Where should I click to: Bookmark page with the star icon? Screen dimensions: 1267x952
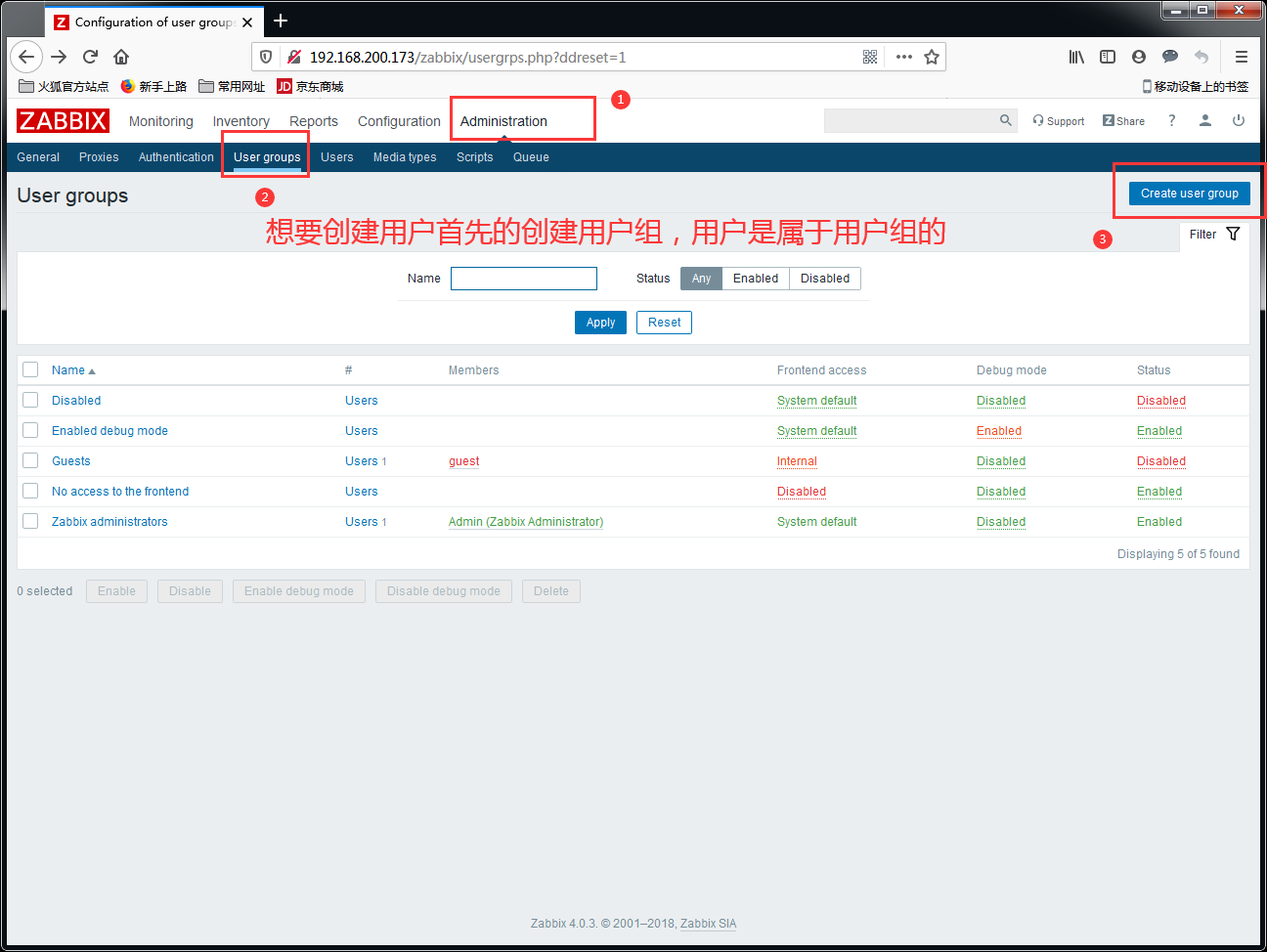pyautogui.click(x=932, y=57)
